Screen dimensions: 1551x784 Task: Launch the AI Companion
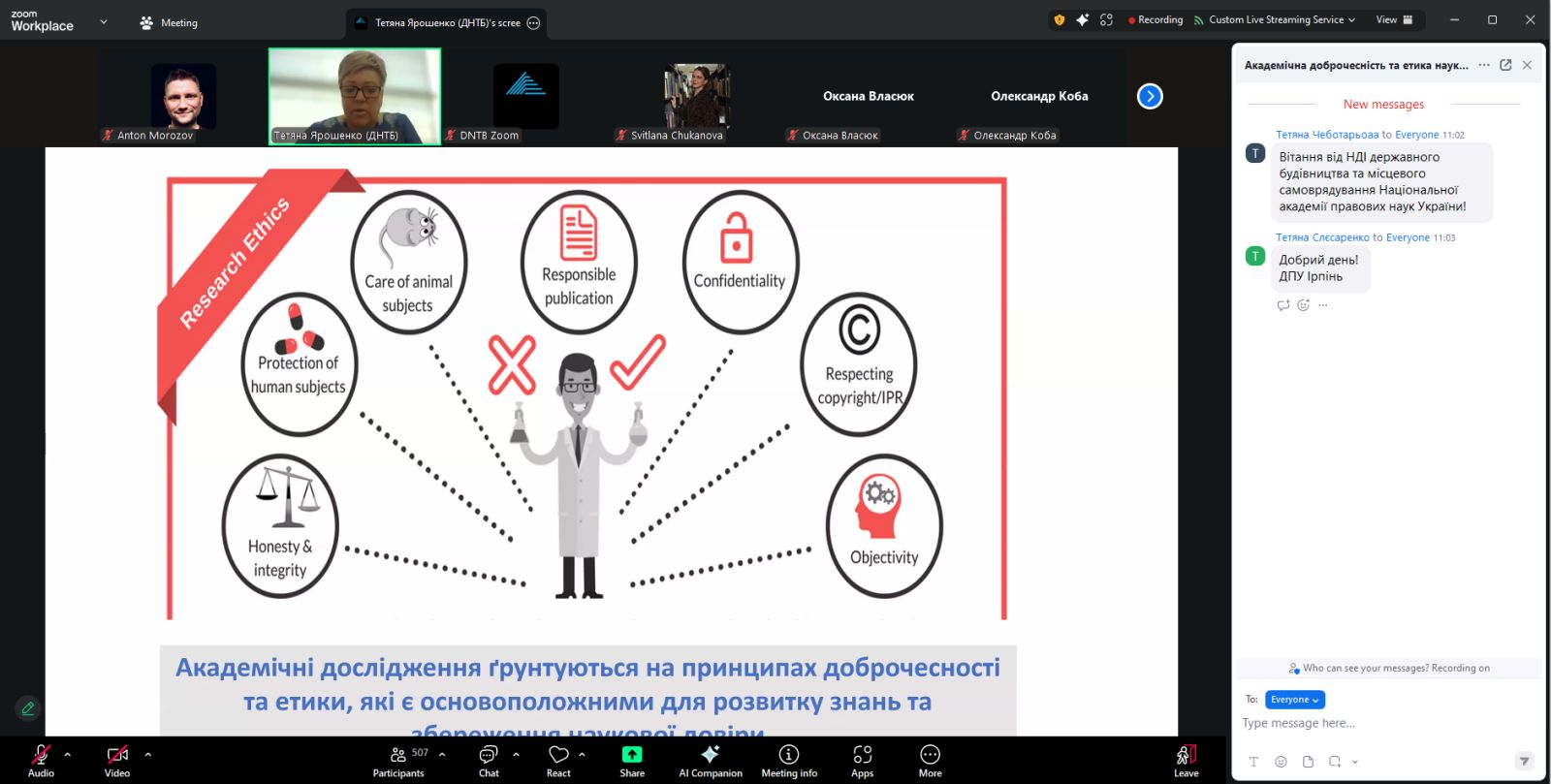(711, 759)
